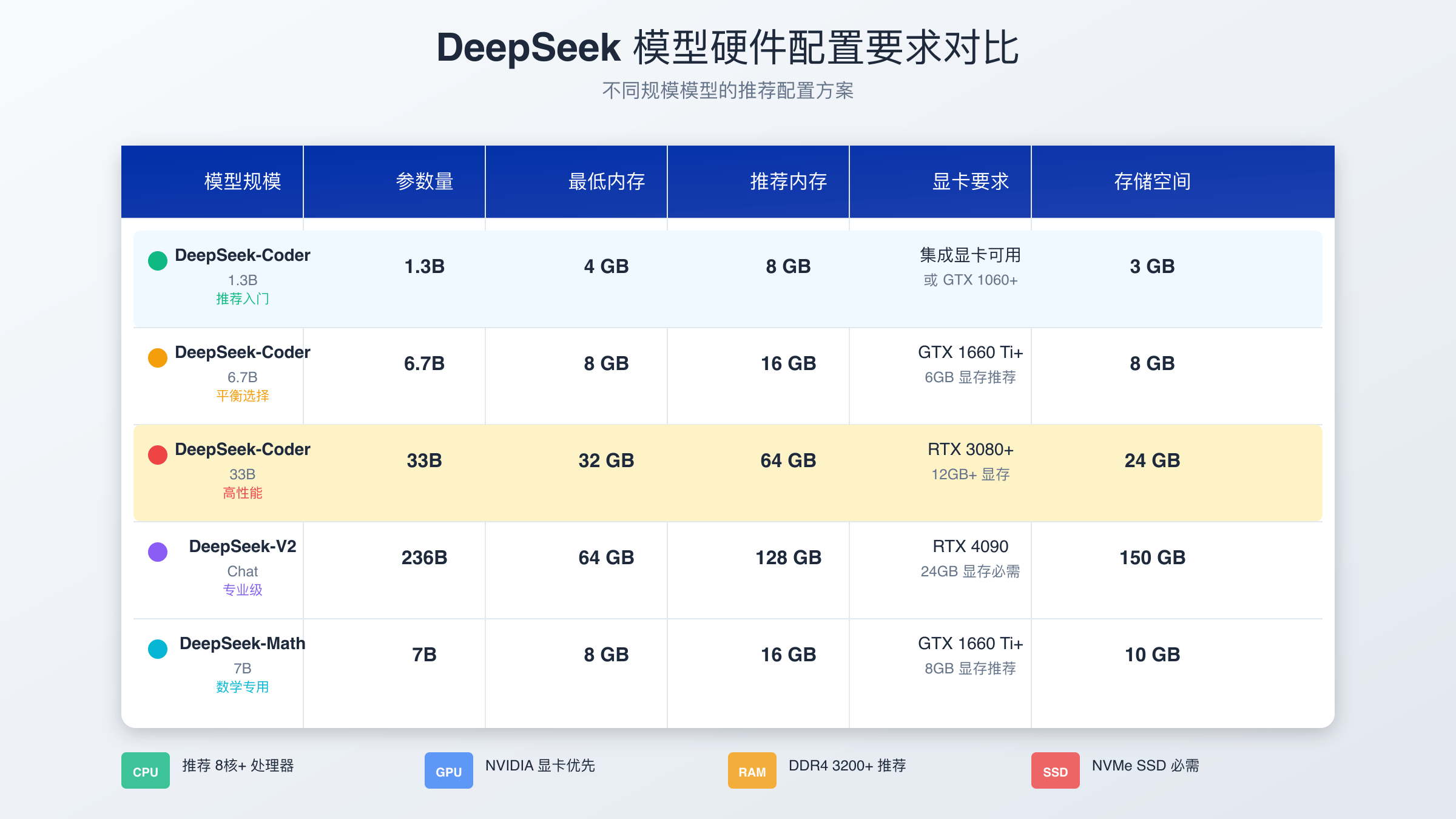1456x819 pixels.
Task: Select the 数学专用 label
Action: [243, 687]
